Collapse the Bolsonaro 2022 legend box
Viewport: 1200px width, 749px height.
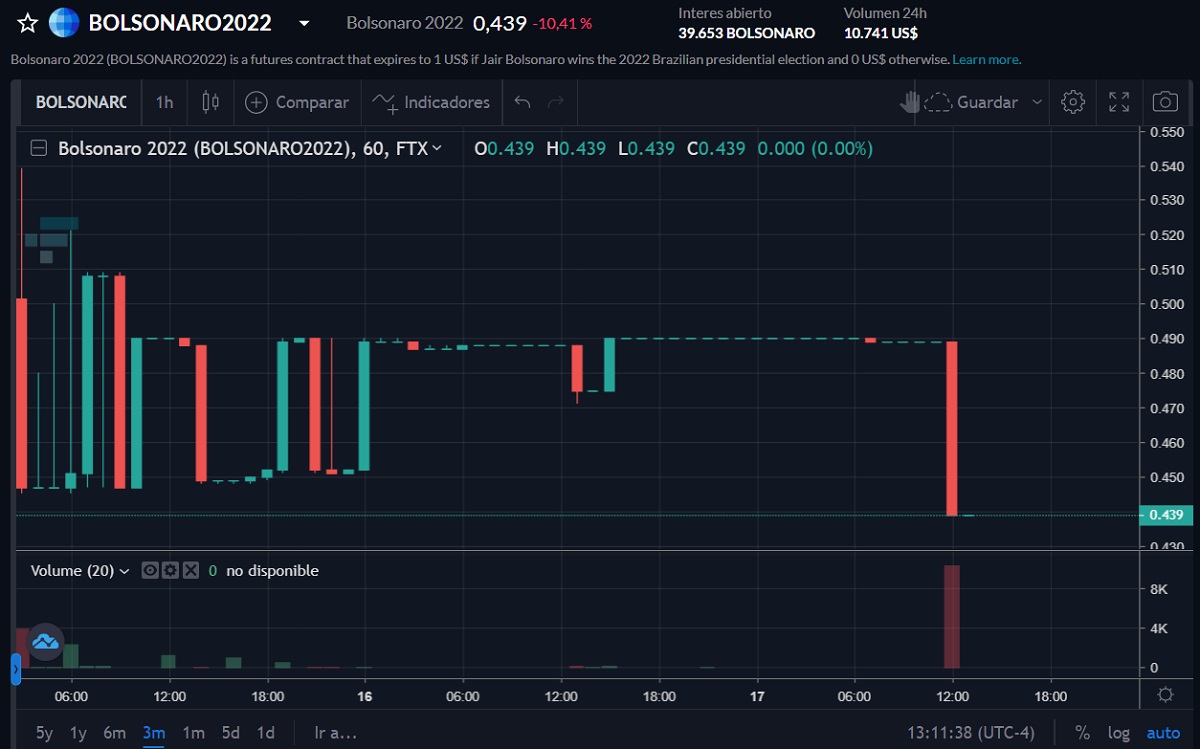click(x=39, y=149)
